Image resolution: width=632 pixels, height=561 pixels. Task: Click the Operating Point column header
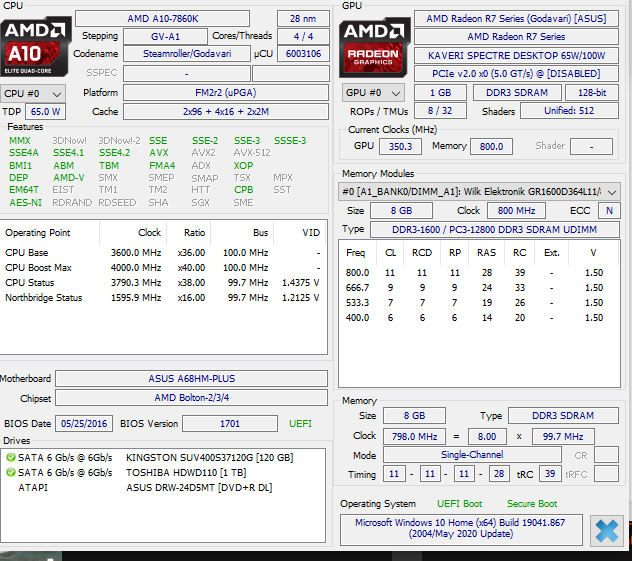click(x=50, y=233)
